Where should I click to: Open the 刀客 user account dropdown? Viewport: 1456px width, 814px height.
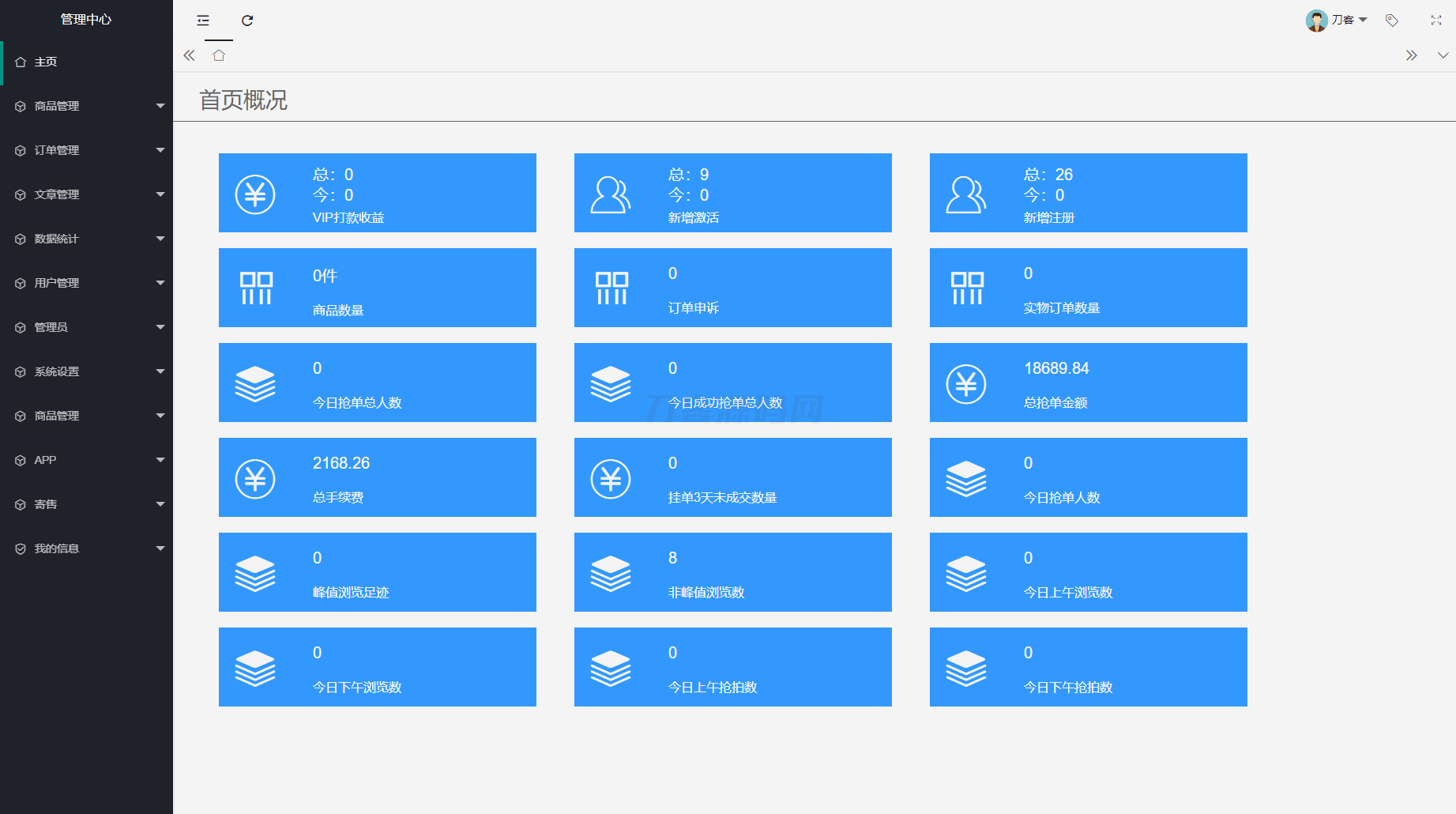click(1336, 21)
